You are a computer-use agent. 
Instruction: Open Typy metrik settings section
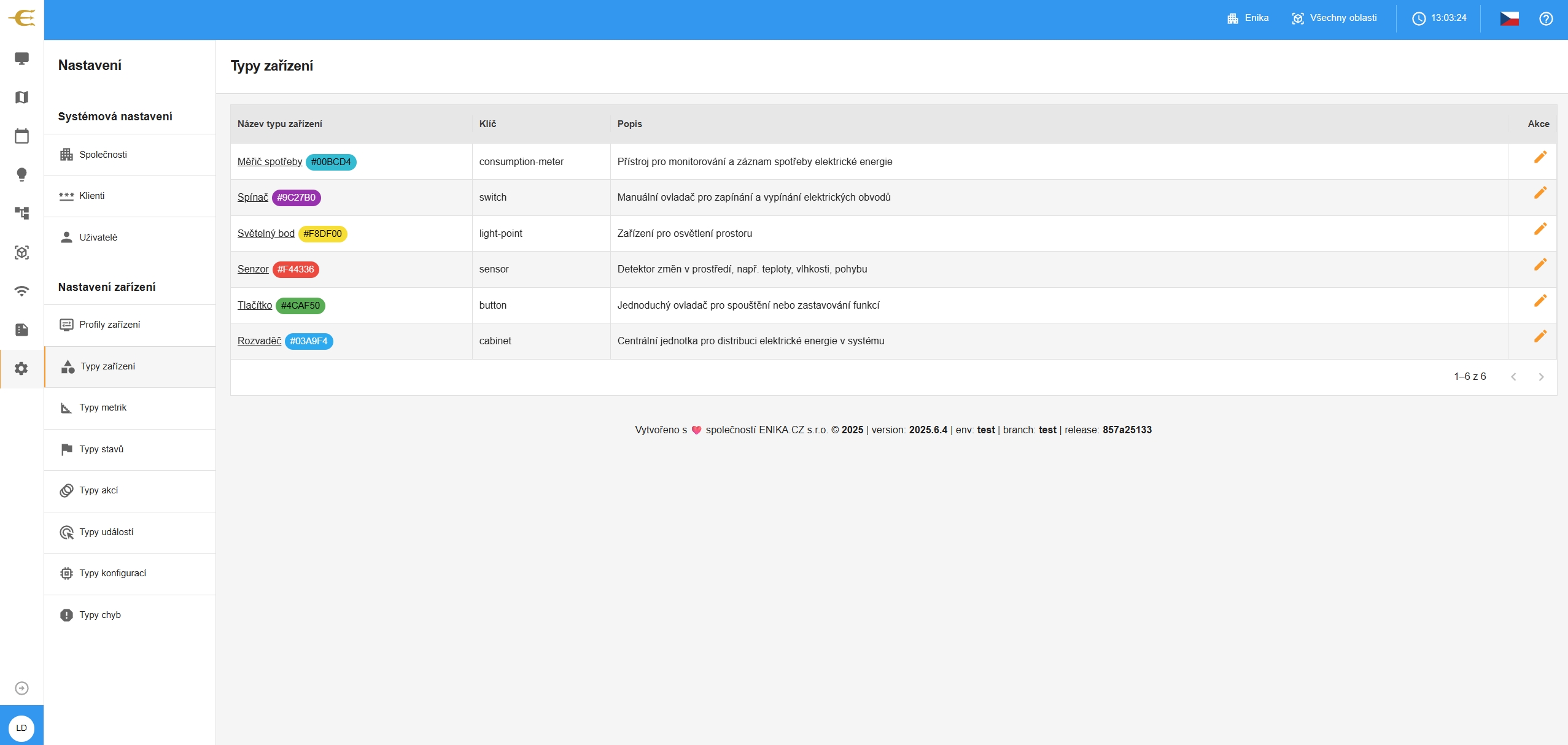[103, 408]
